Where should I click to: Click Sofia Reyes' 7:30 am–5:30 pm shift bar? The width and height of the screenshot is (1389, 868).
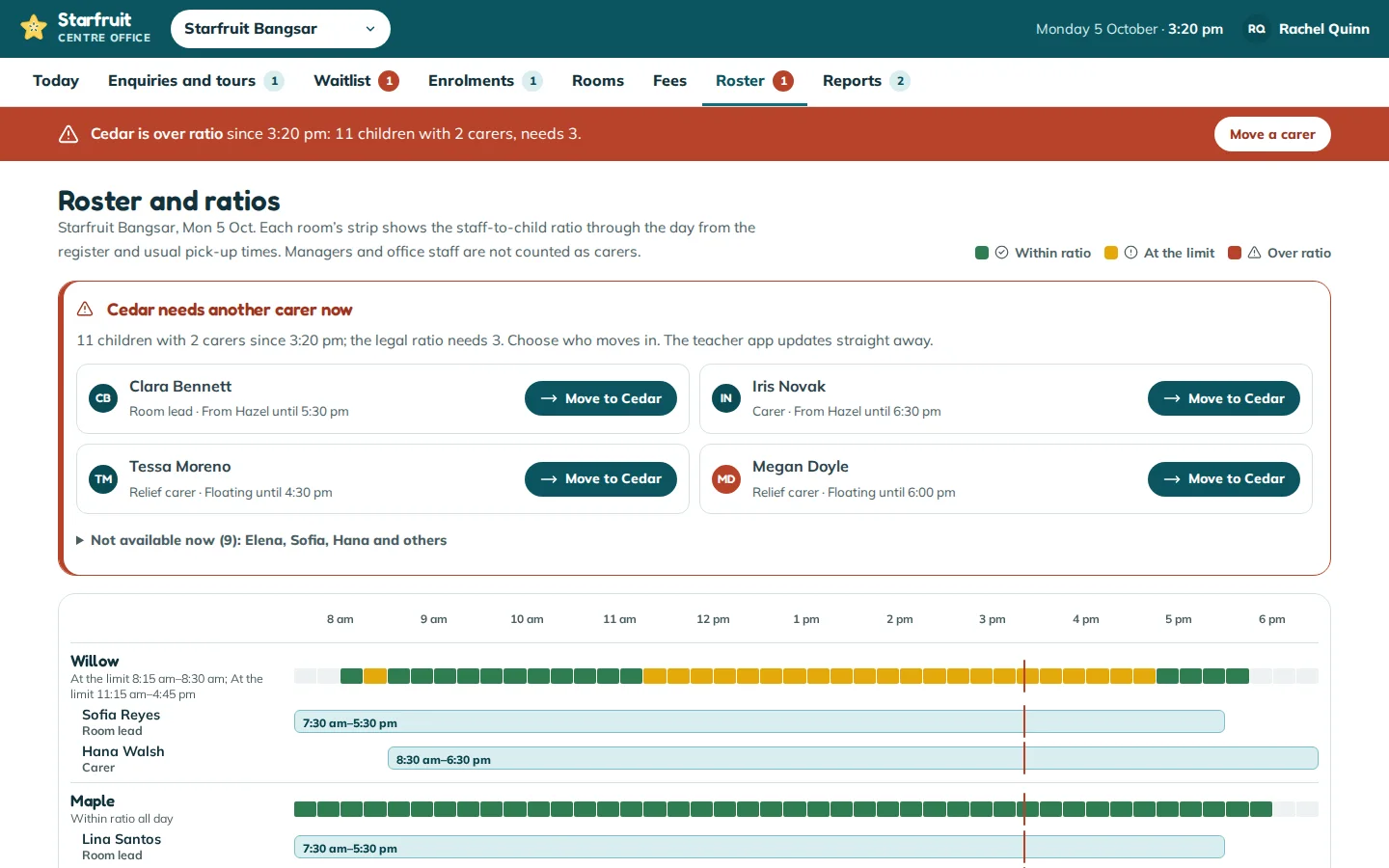click(x=759, y=722)
